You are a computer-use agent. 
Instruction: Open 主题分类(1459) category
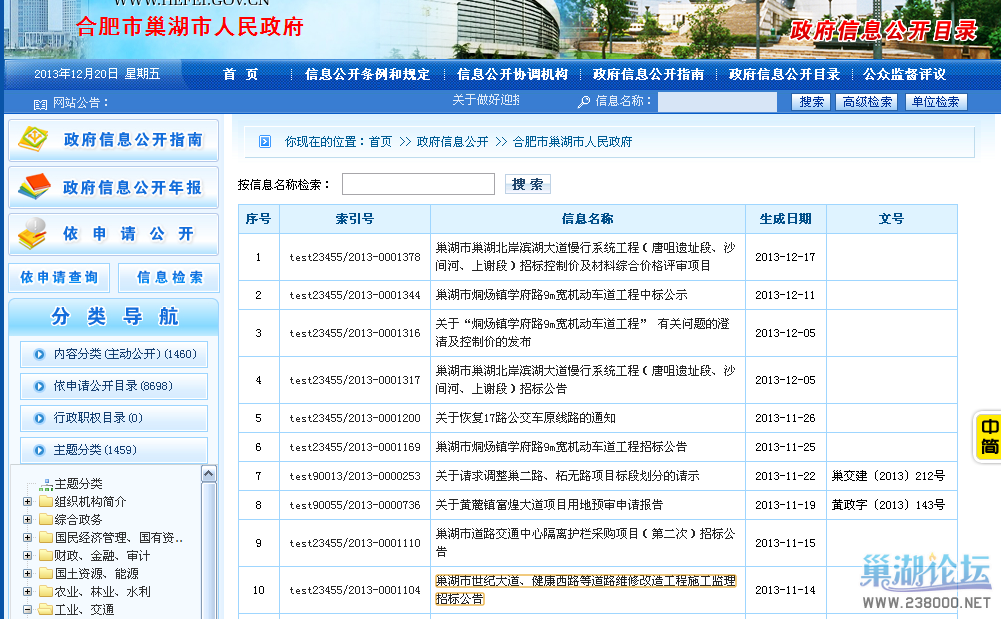tap(114, 450)
